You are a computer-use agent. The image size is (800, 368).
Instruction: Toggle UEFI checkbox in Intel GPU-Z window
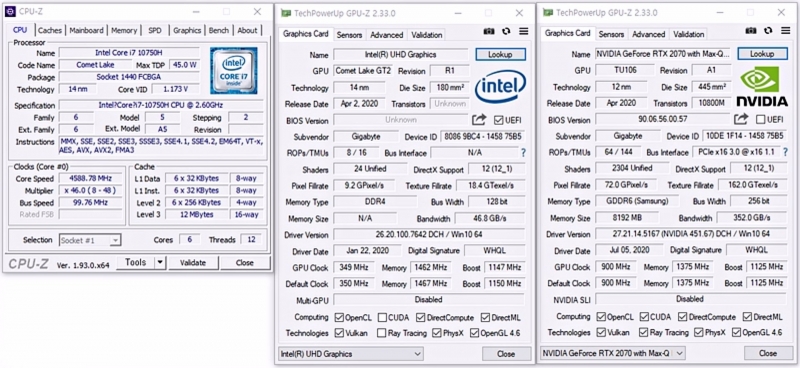point(498,120)
